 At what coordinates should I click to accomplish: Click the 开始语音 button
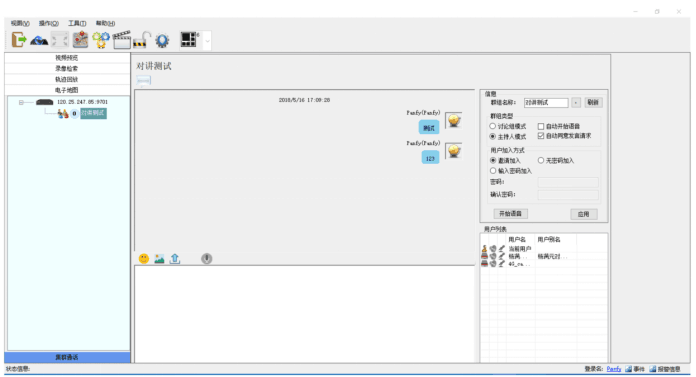pyautogui.click(x=510, y=214)
